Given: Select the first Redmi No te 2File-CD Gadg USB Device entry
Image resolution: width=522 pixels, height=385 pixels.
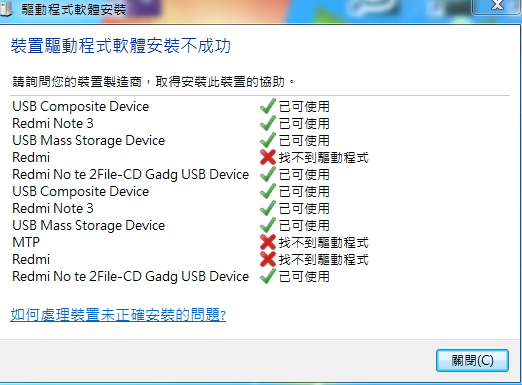Looking at the screenshot, I should [x=131, y=174].
